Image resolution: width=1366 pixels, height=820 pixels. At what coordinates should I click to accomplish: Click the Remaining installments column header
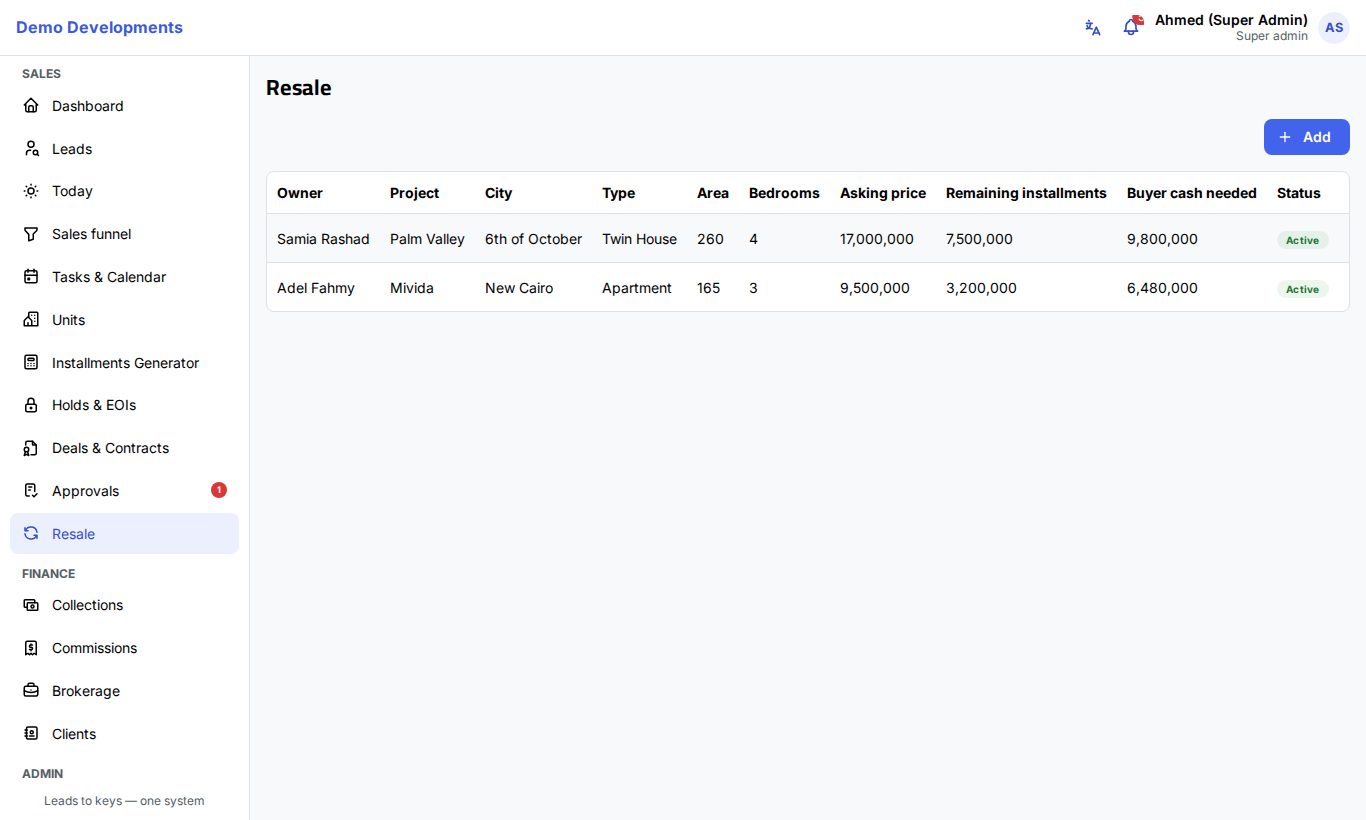pos(1026,193)
